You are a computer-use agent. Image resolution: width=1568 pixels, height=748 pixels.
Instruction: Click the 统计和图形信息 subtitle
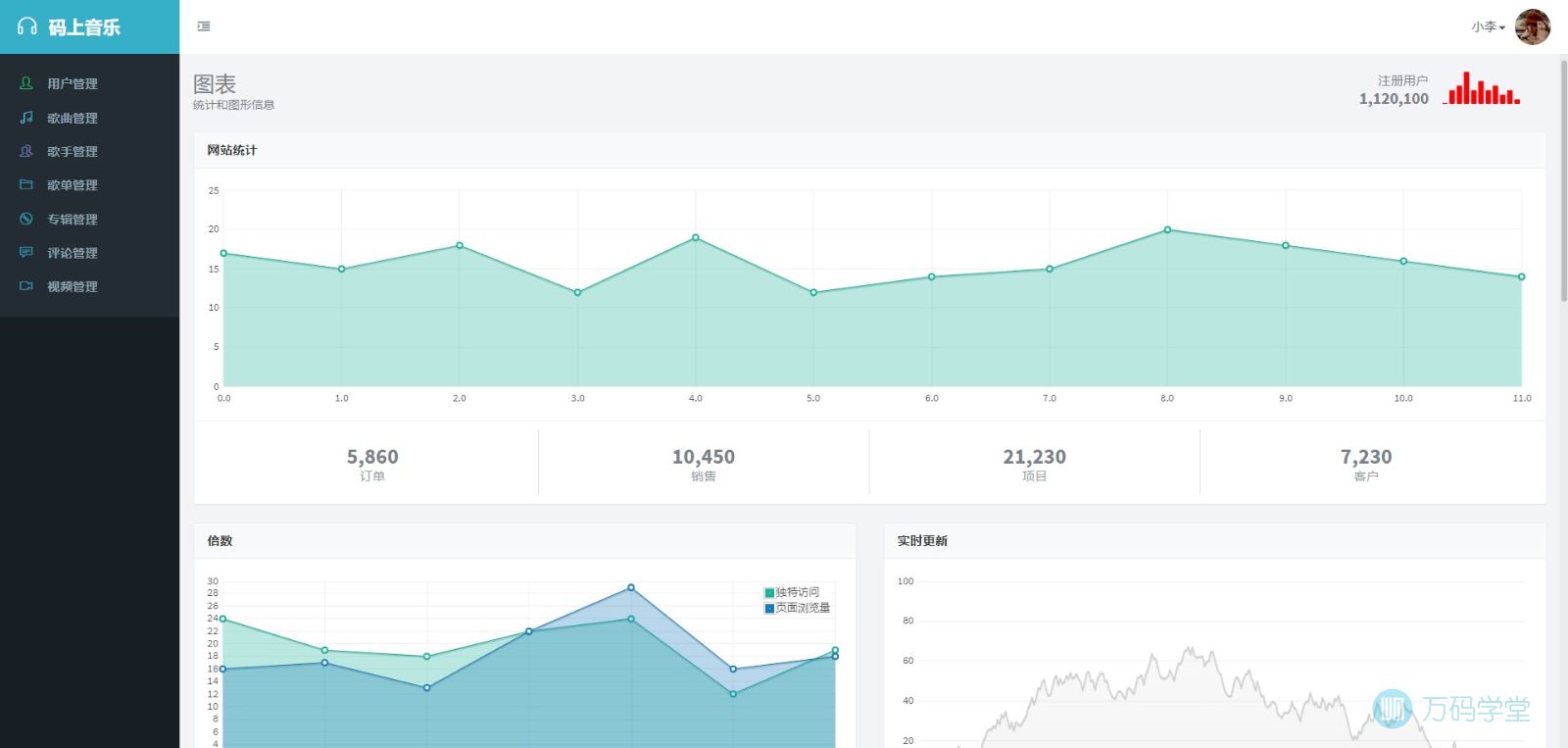(x=233, y=105)
